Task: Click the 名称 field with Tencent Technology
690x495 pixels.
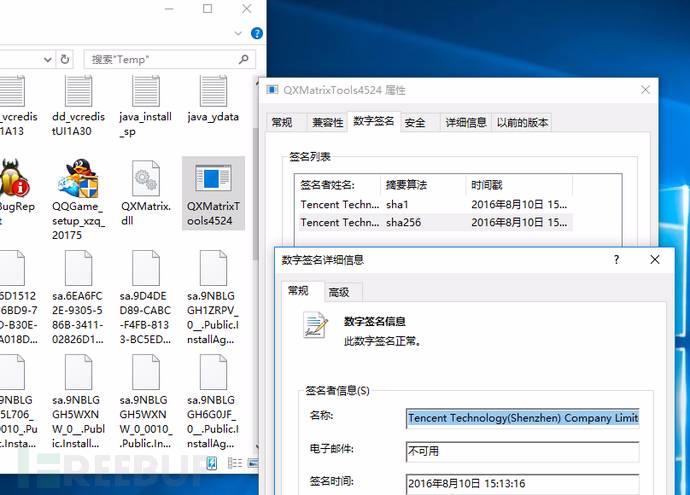Action: [523, 418]
